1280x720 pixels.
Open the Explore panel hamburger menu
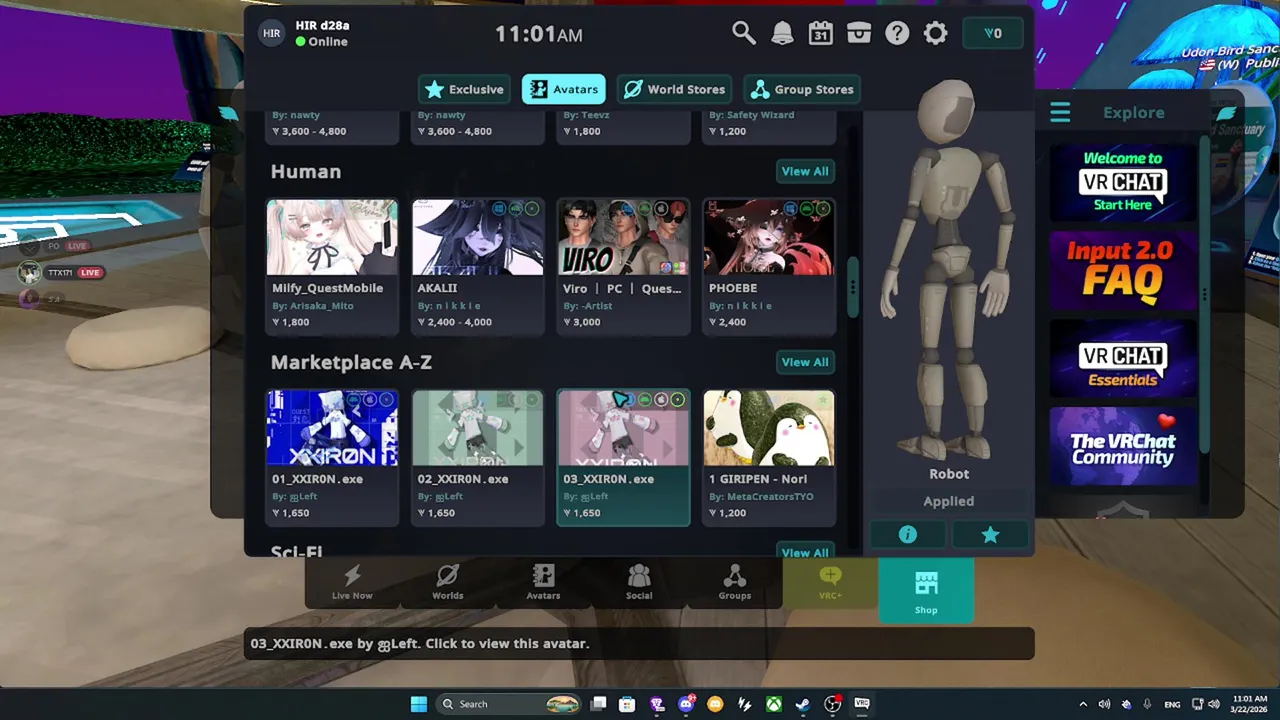pos(1060,113)
